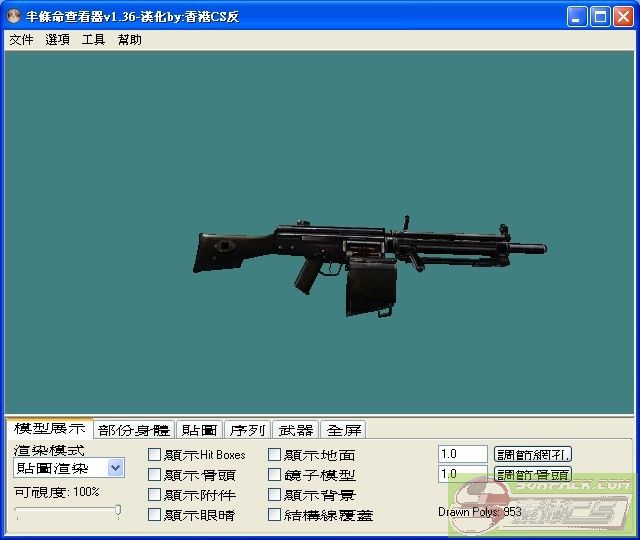Open the 文件 menu
This screenshot has height=540, width=640.
[x=21, y=40]
